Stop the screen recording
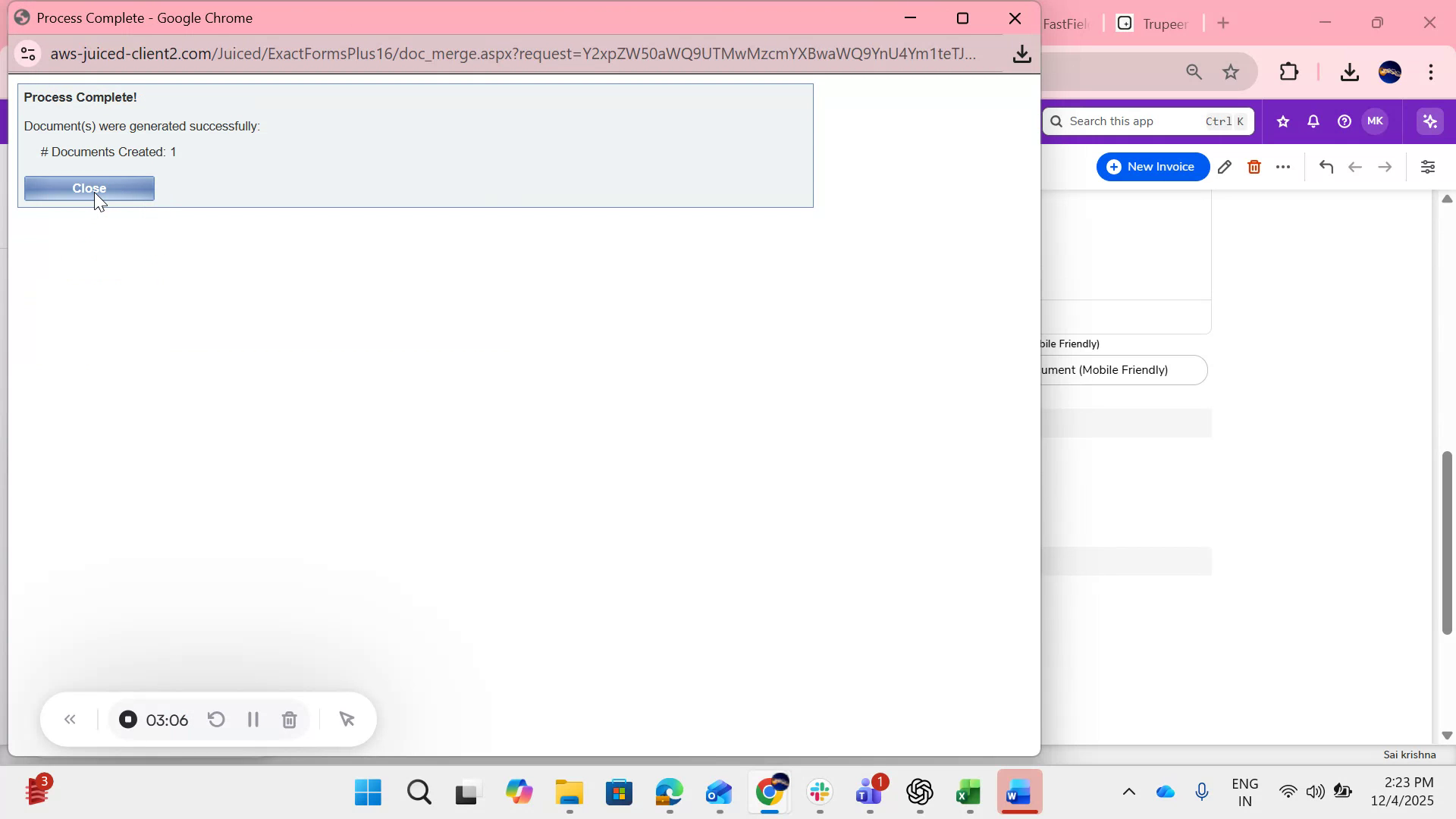This screenshot has width=1456, height=819. click(127, 720)
